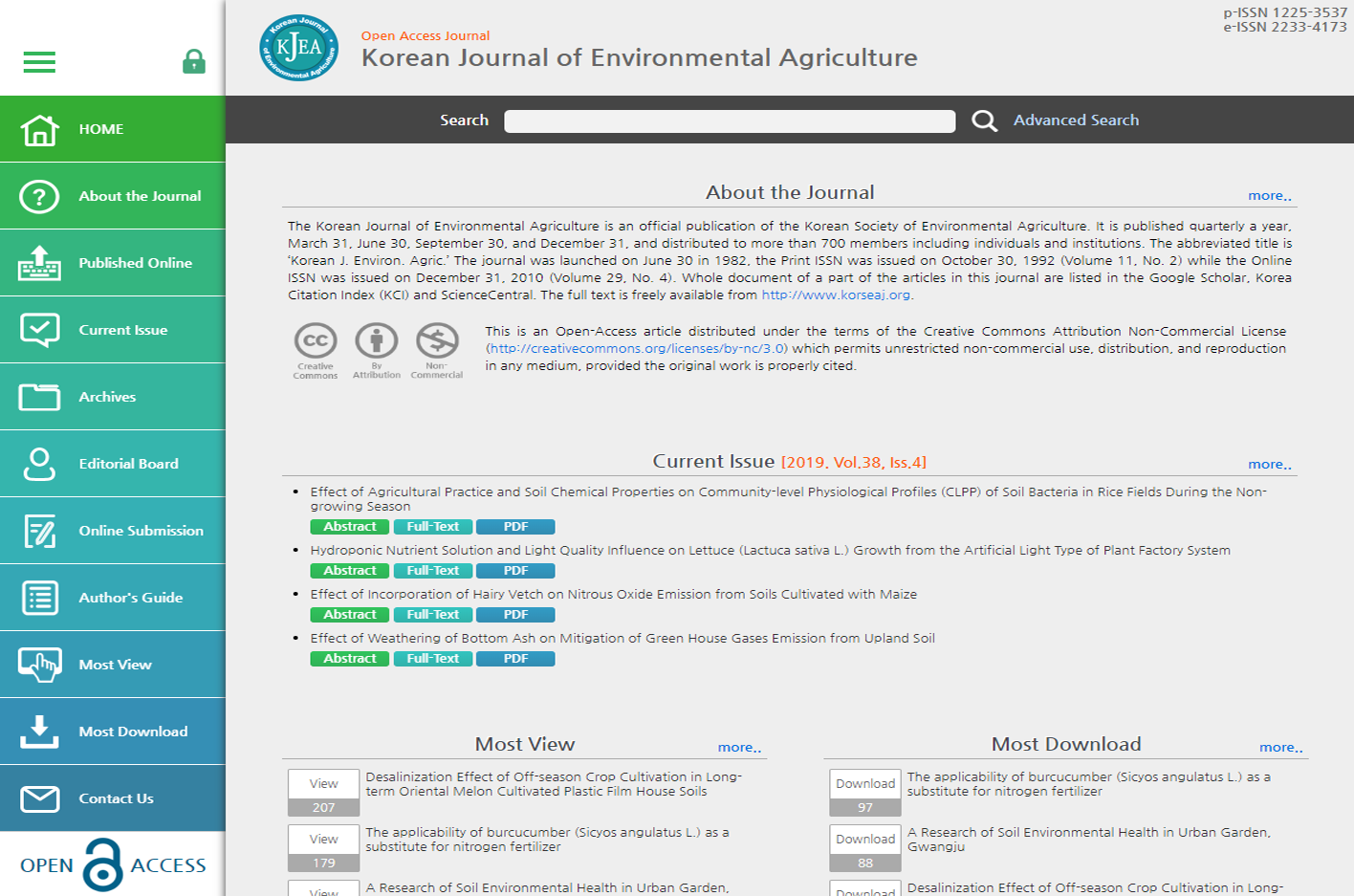Screen dimensions: 1354x896
Task: Click the green padlock login icon
Action: (x=194, y=62)
